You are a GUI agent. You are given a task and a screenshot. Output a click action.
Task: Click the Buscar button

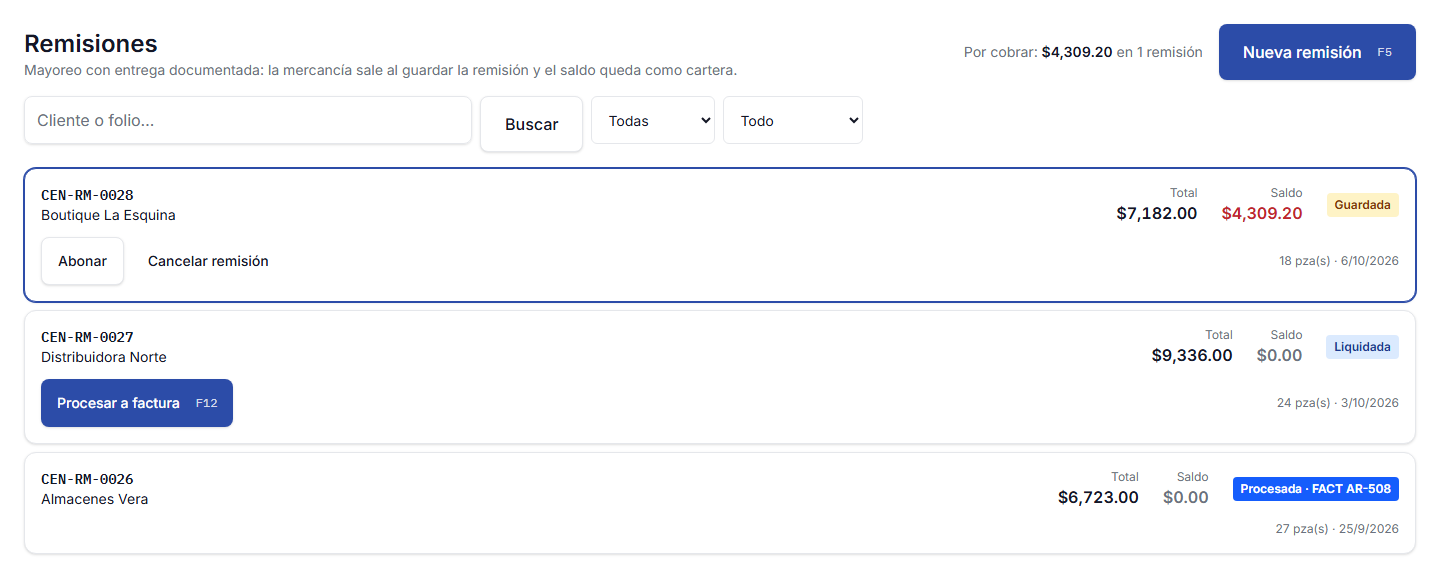(531, 124)
